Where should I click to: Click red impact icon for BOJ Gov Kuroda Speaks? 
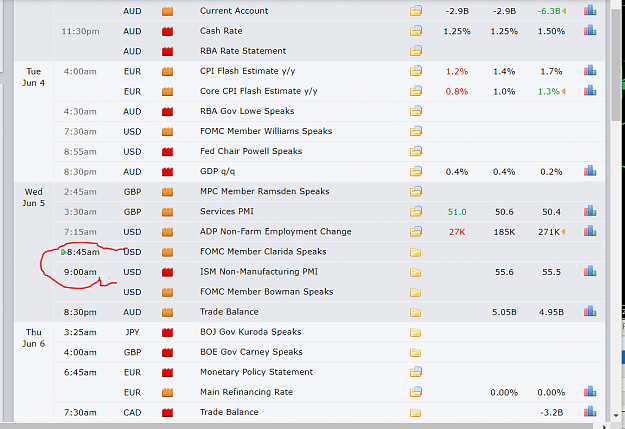pos(167,332)
